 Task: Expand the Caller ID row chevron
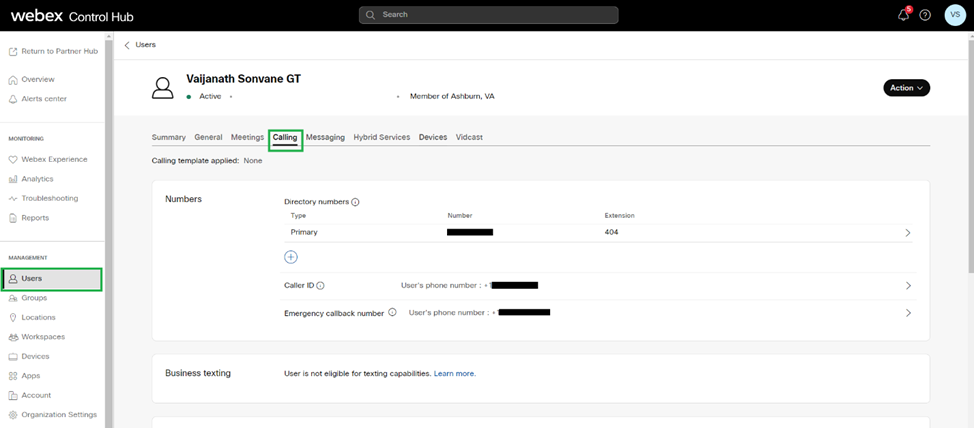point(908,286)
